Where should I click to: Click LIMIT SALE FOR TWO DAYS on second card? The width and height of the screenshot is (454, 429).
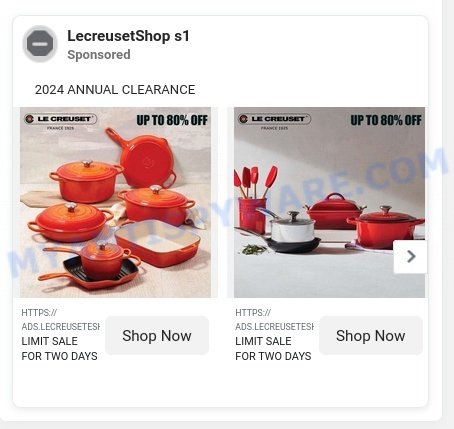coord(273,349)
